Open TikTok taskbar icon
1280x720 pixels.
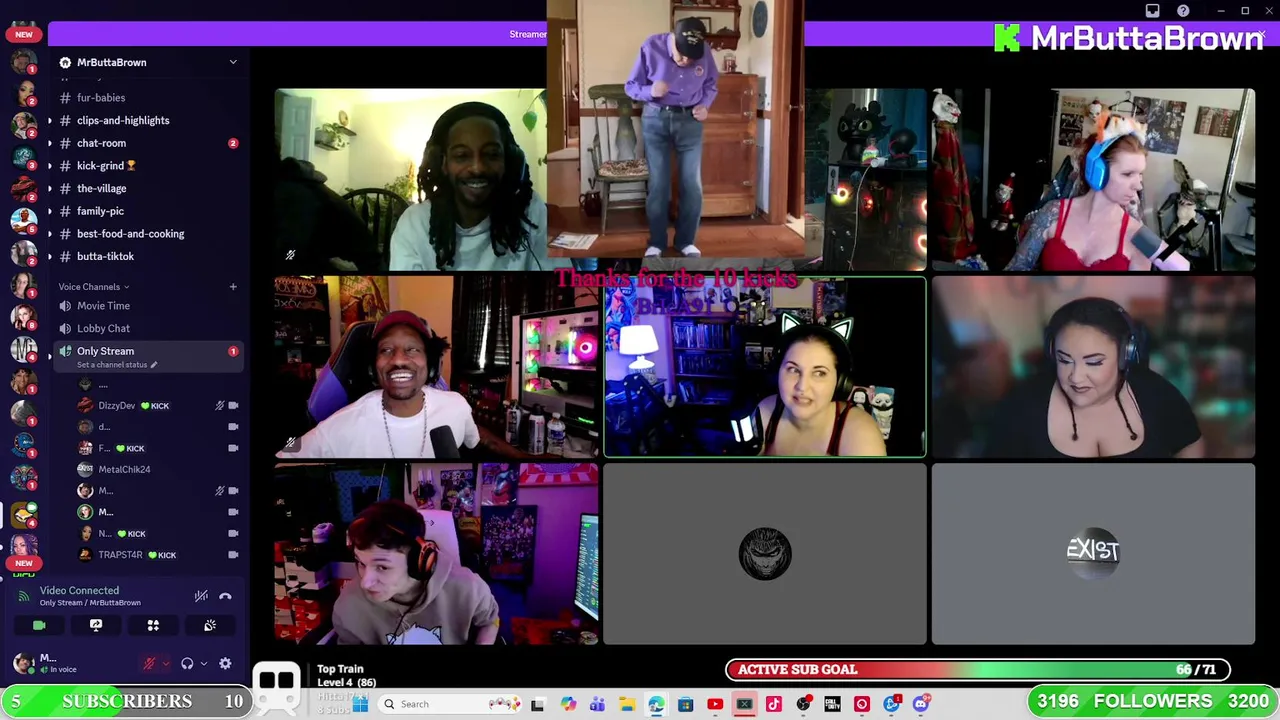[x=773, y=704]
